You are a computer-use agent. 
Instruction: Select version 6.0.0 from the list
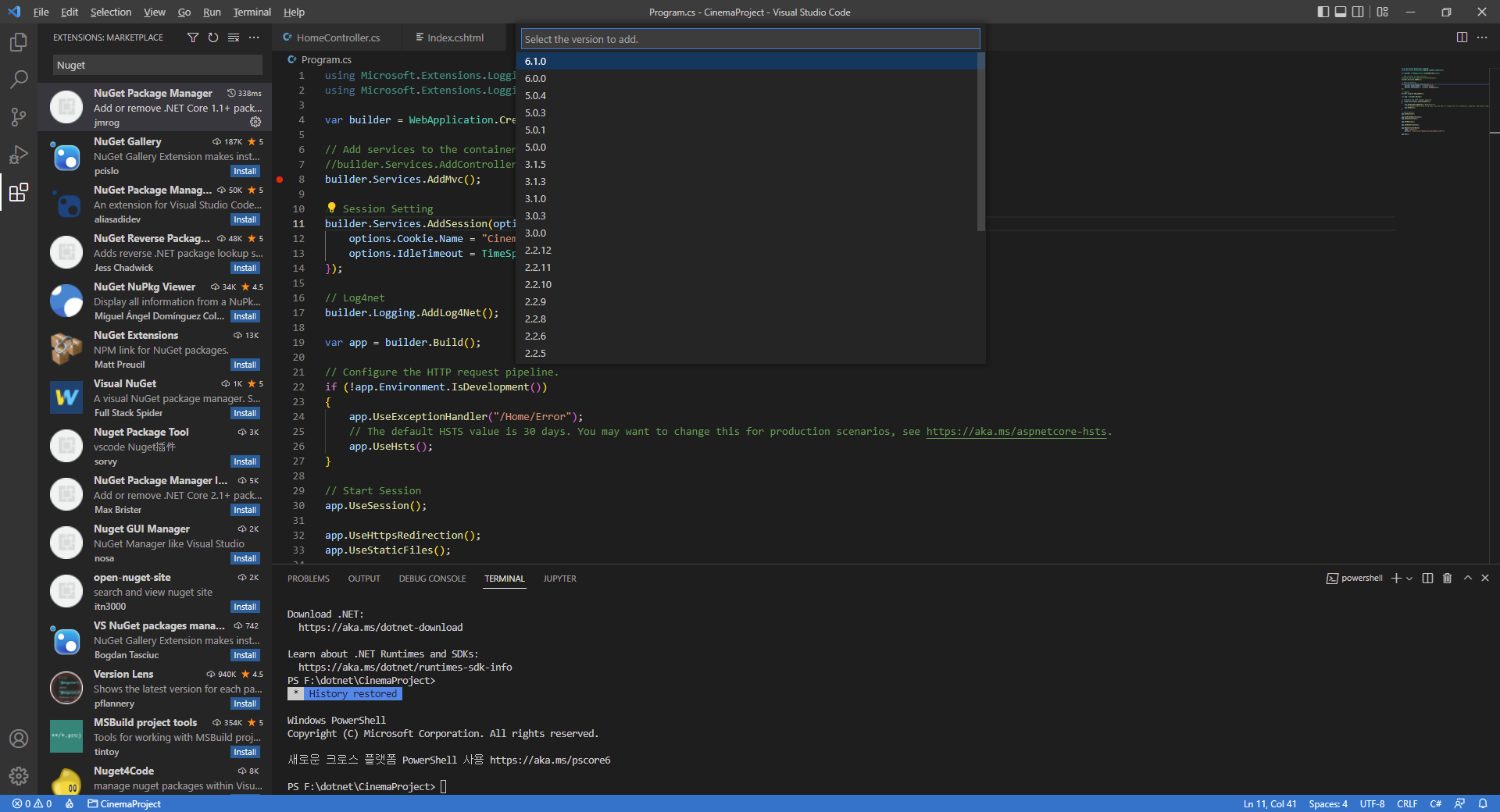[747, 78]
